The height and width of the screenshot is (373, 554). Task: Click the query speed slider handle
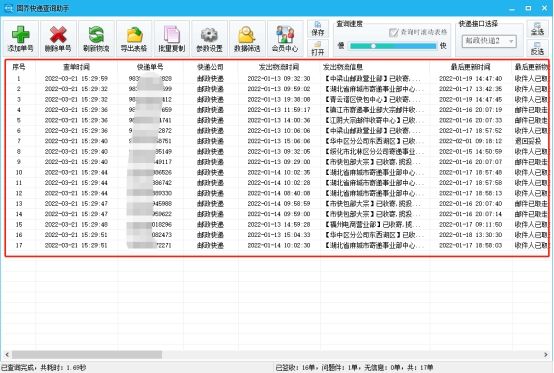tap(373, 46)
